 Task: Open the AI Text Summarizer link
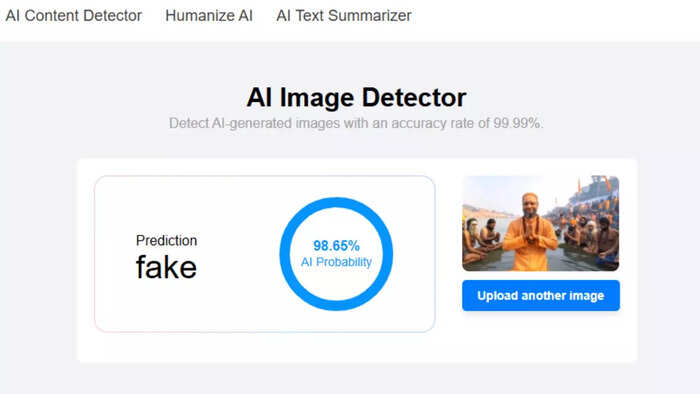click(x=344, y=16)
